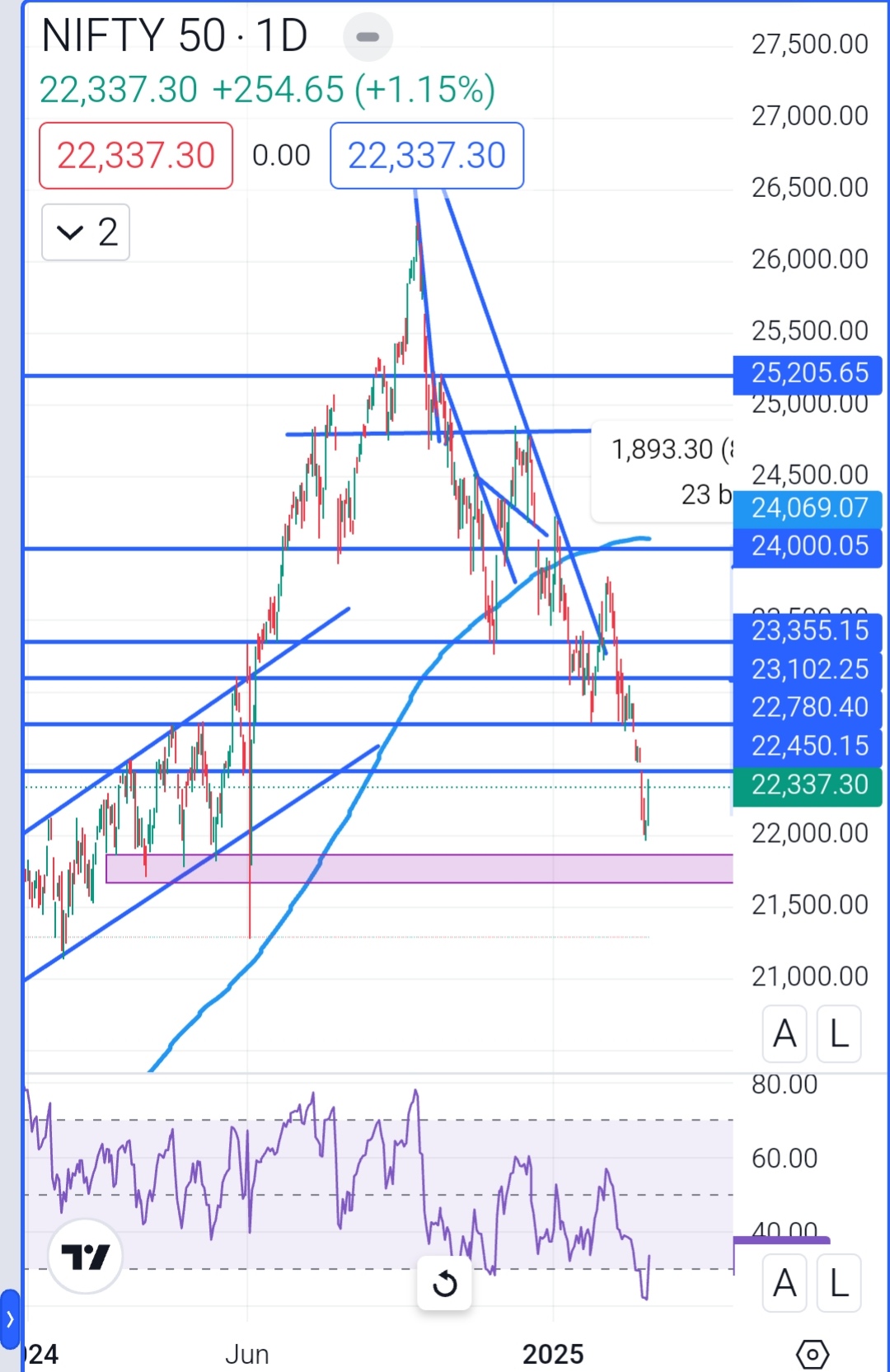Click the TradingView logo icon

pyautogui.click(x=85, y=1256)
